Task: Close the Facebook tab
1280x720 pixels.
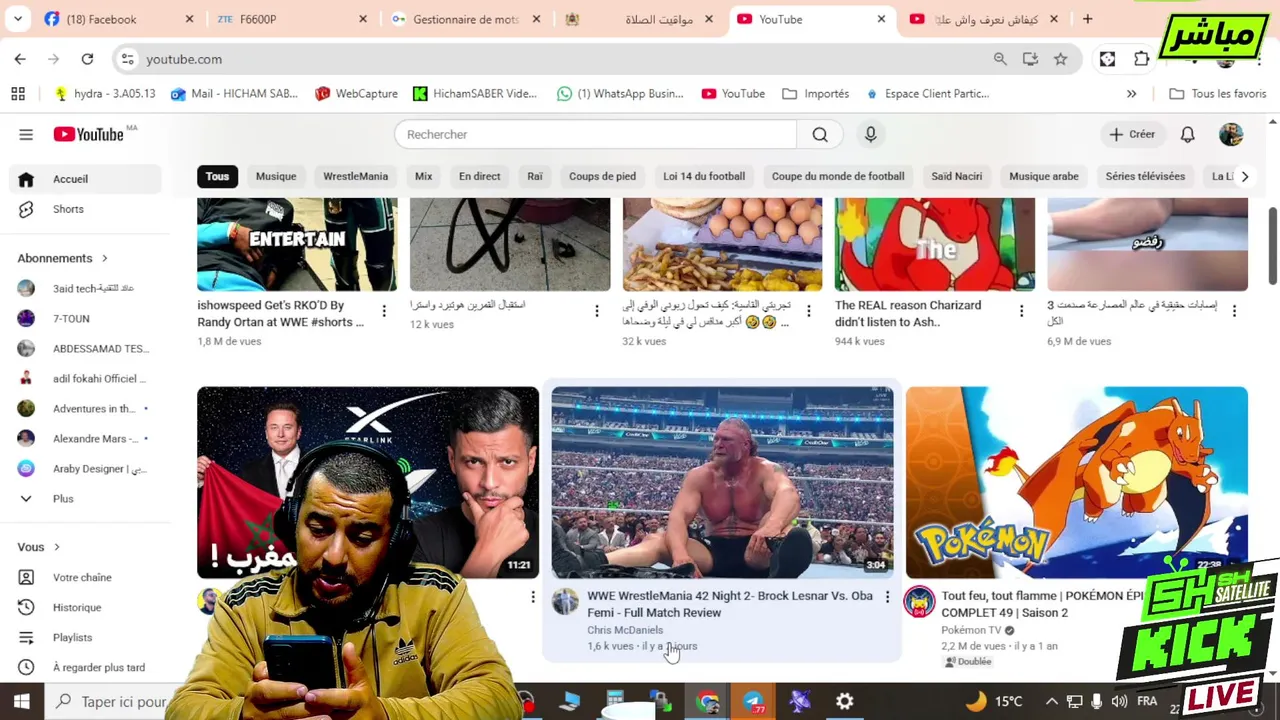Action: point(189,19)
